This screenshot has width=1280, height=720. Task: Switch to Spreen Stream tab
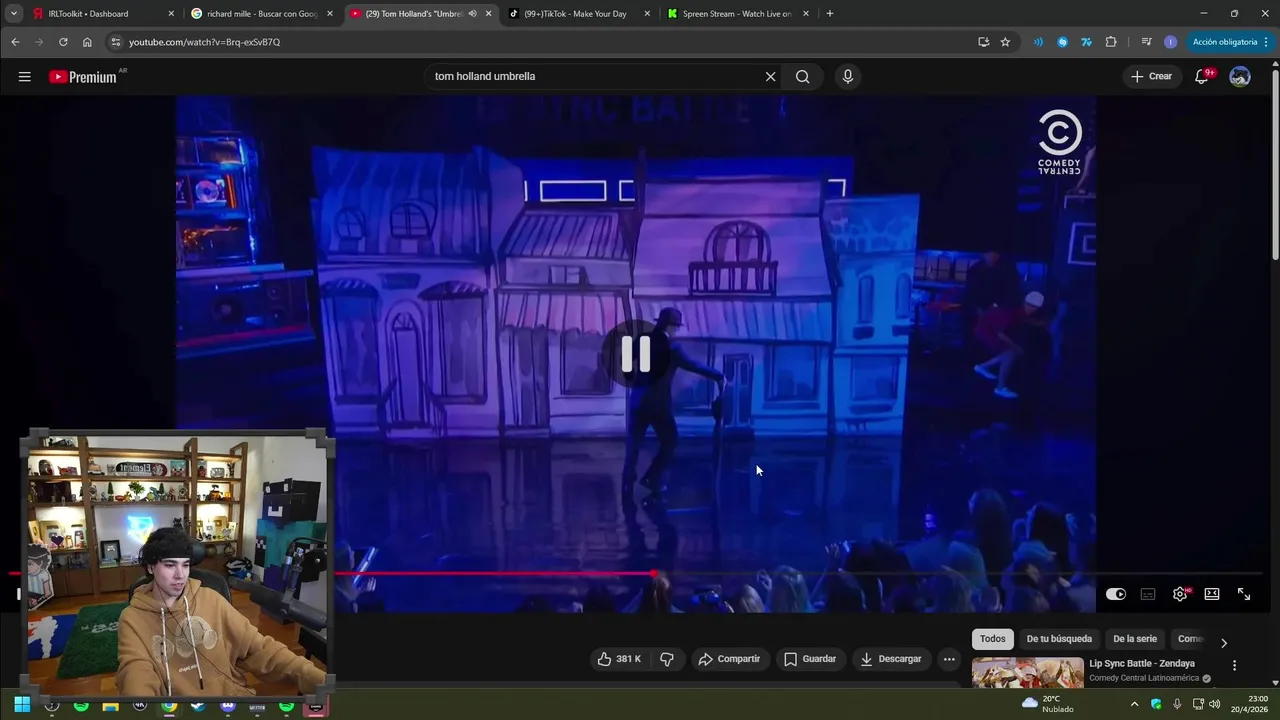(x=737, y=14)
